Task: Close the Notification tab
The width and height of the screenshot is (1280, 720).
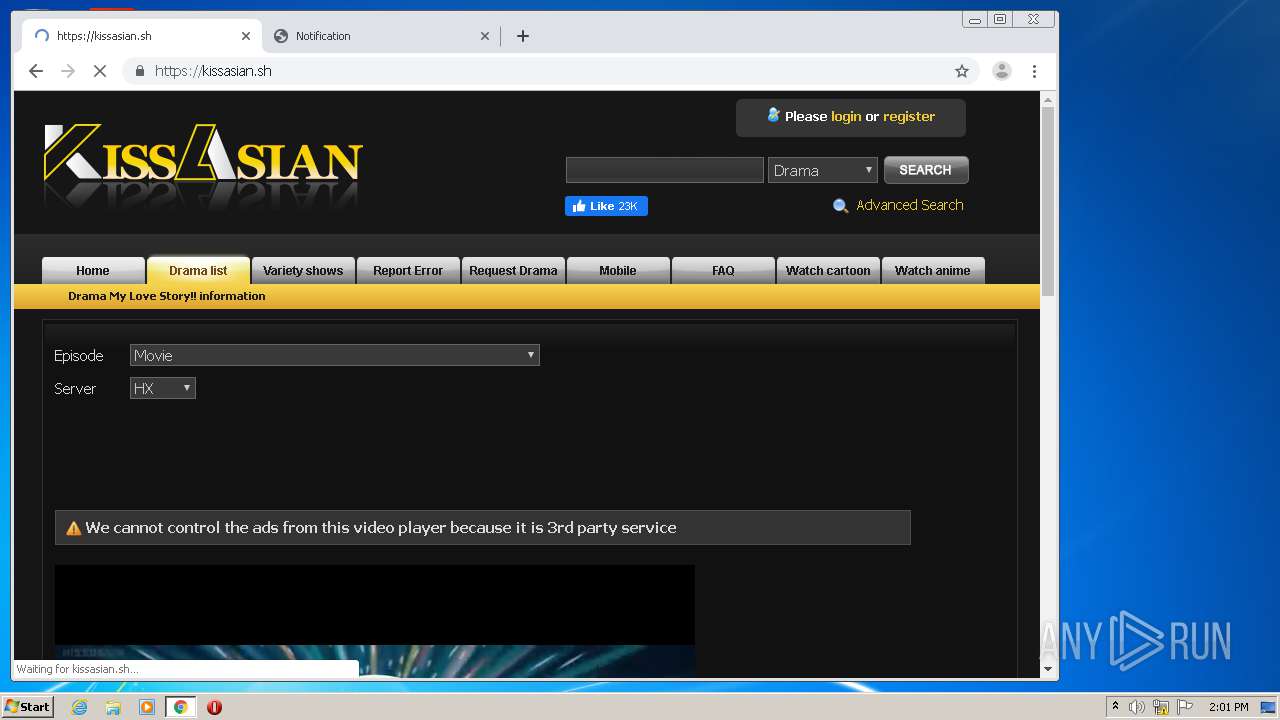Action: point(485,36)
